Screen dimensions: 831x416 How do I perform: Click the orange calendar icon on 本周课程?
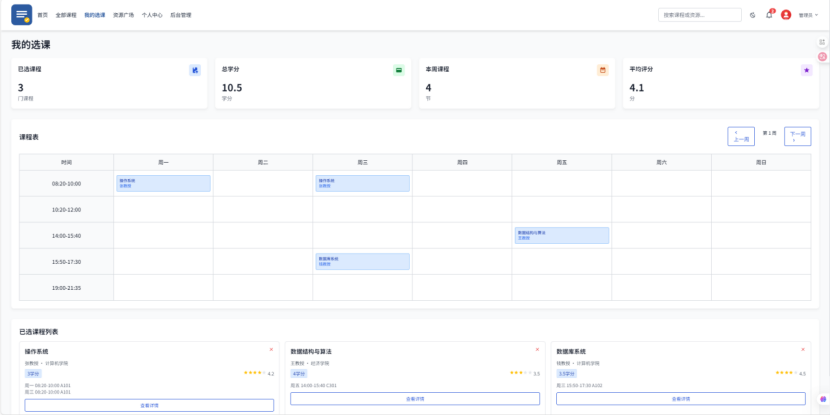pos(603,70)
